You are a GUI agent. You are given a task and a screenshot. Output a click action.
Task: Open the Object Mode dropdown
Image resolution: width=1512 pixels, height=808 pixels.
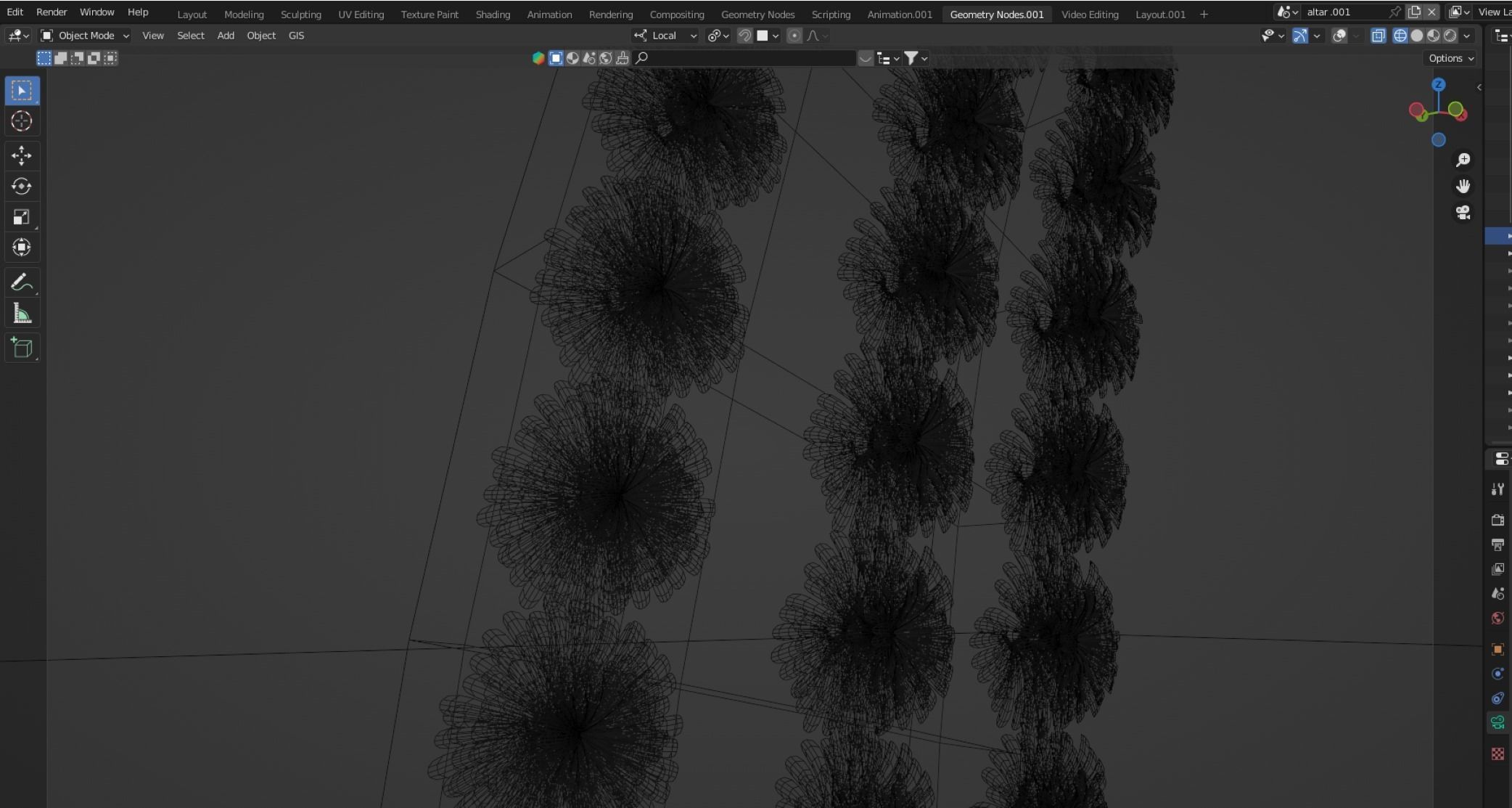coord(85,36)
